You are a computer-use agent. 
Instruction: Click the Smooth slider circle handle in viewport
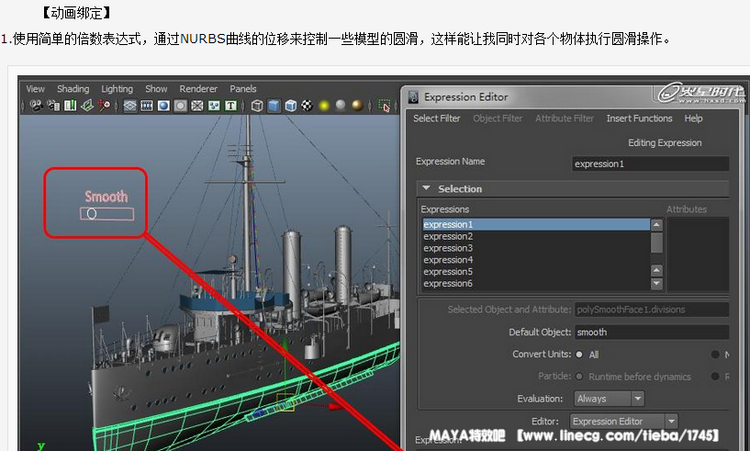tap(92, 213)
